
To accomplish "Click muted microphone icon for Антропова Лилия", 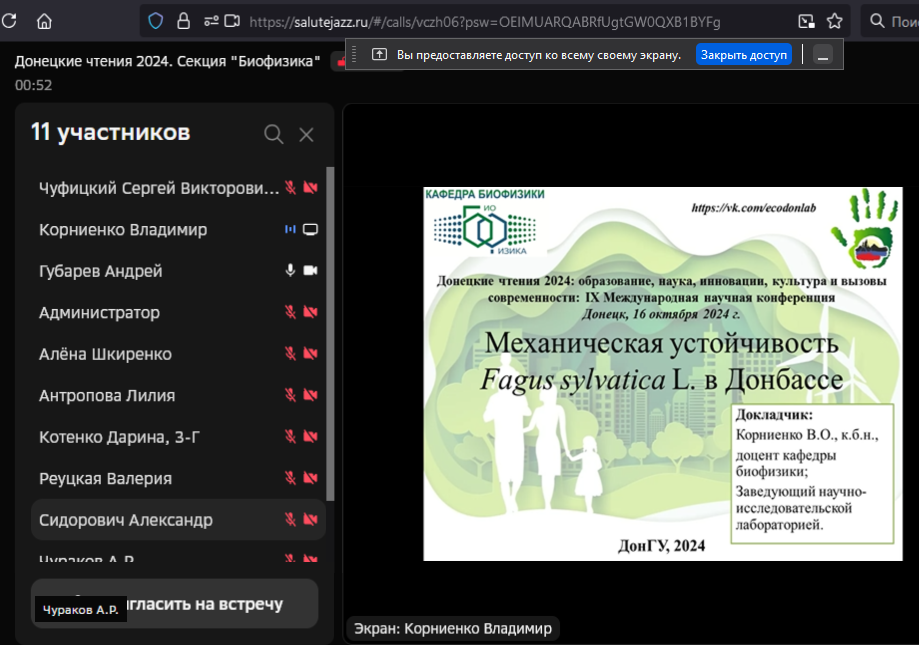I will pos(290,395).
